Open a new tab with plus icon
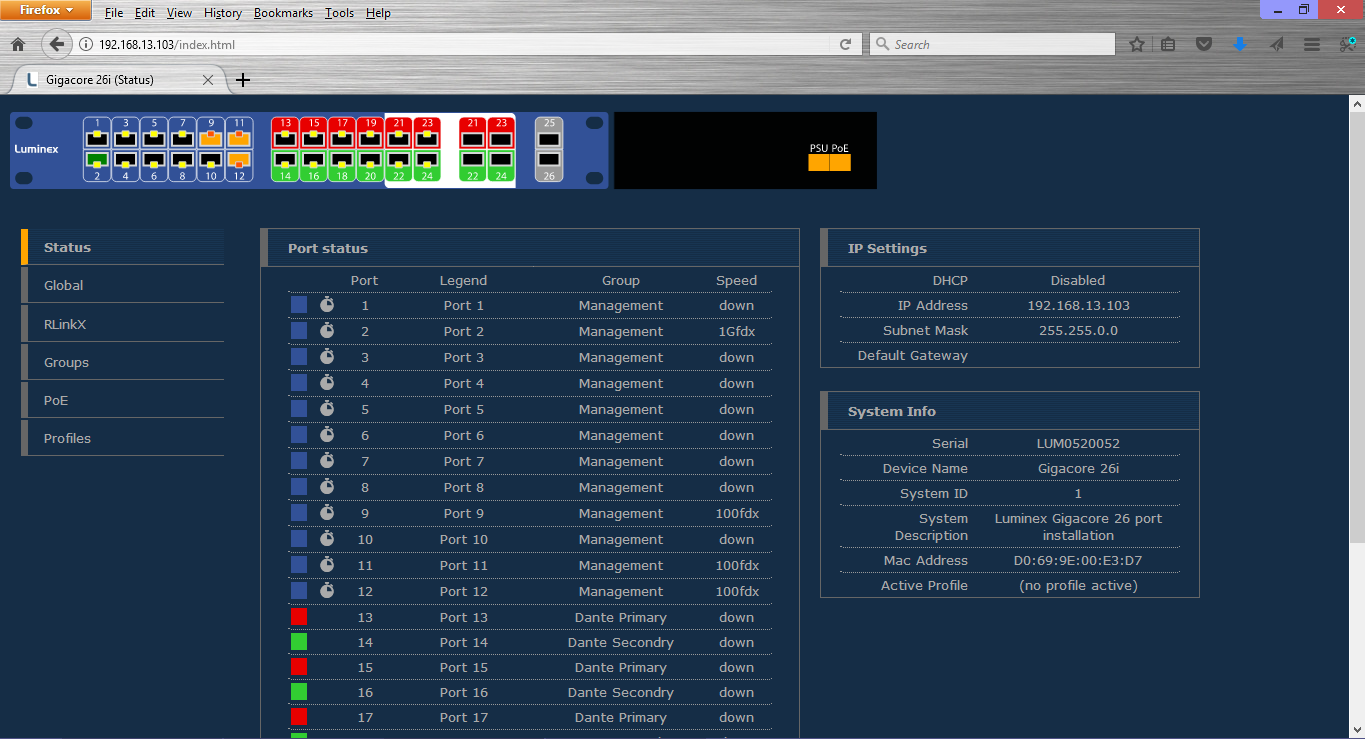The width and height of the screenshot is (1365, 739). pos(242,80)
